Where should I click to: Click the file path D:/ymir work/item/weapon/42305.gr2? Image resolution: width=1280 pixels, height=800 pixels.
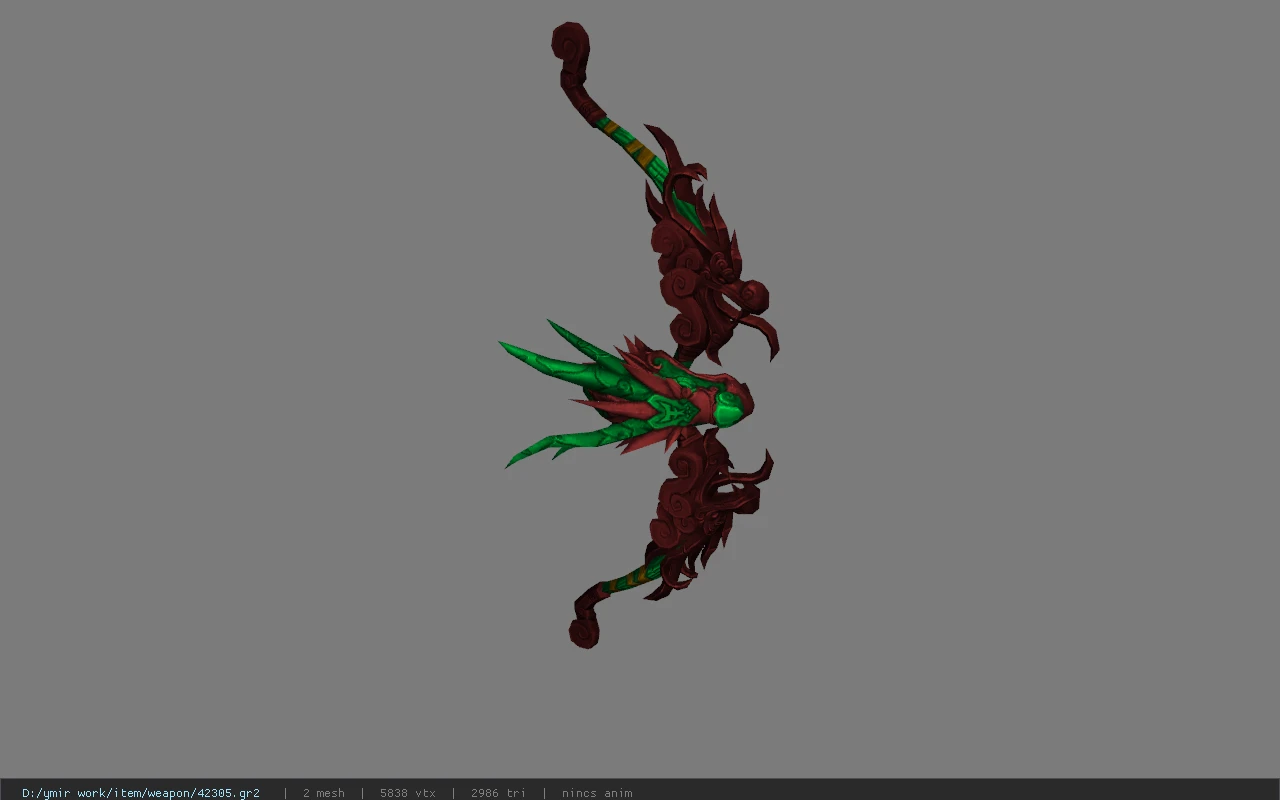click(x=141, y=793)
